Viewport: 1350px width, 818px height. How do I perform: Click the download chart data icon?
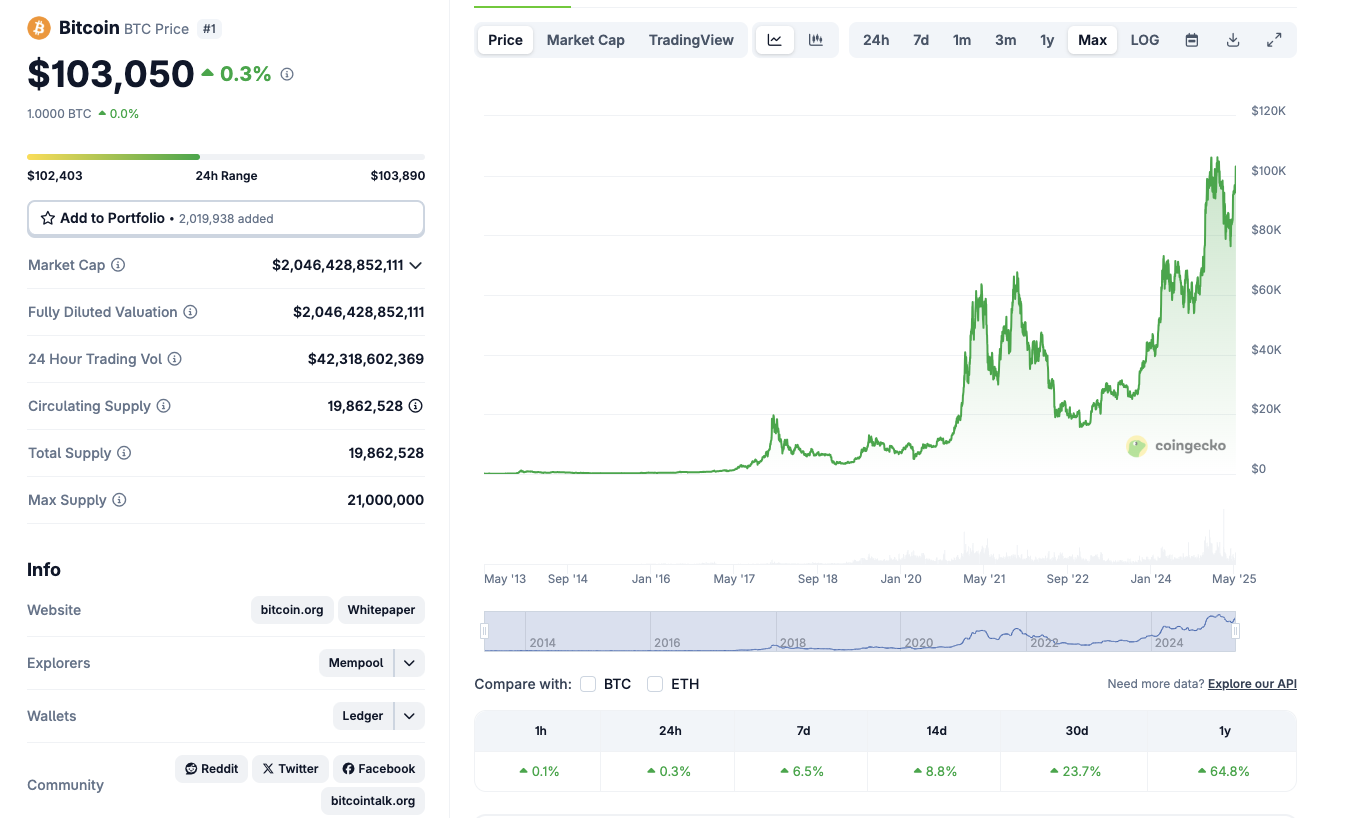click(x=1233, y=40)
